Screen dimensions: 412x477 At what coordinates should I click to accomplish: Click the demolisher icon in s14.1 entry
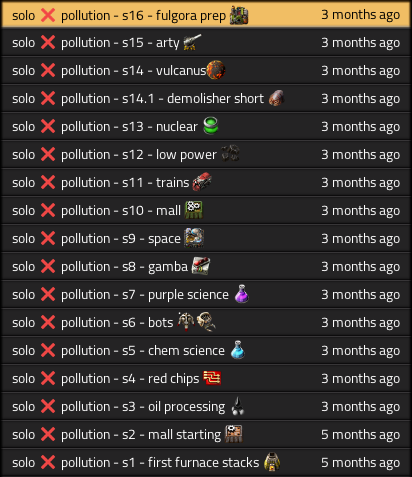pyautogui.click(x=276, y=98)
